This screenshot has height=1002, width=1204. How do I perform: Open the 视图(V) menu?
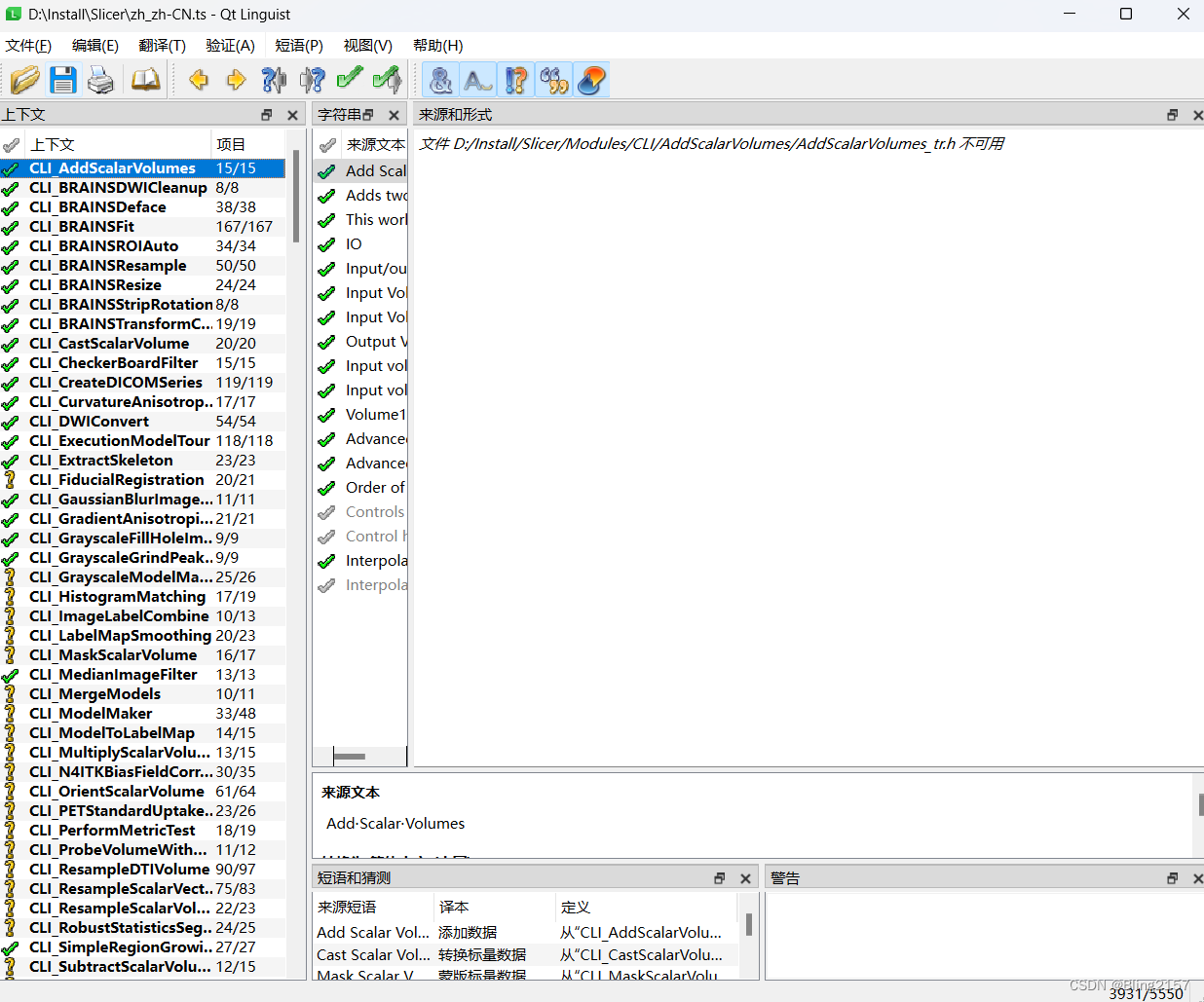368,46
